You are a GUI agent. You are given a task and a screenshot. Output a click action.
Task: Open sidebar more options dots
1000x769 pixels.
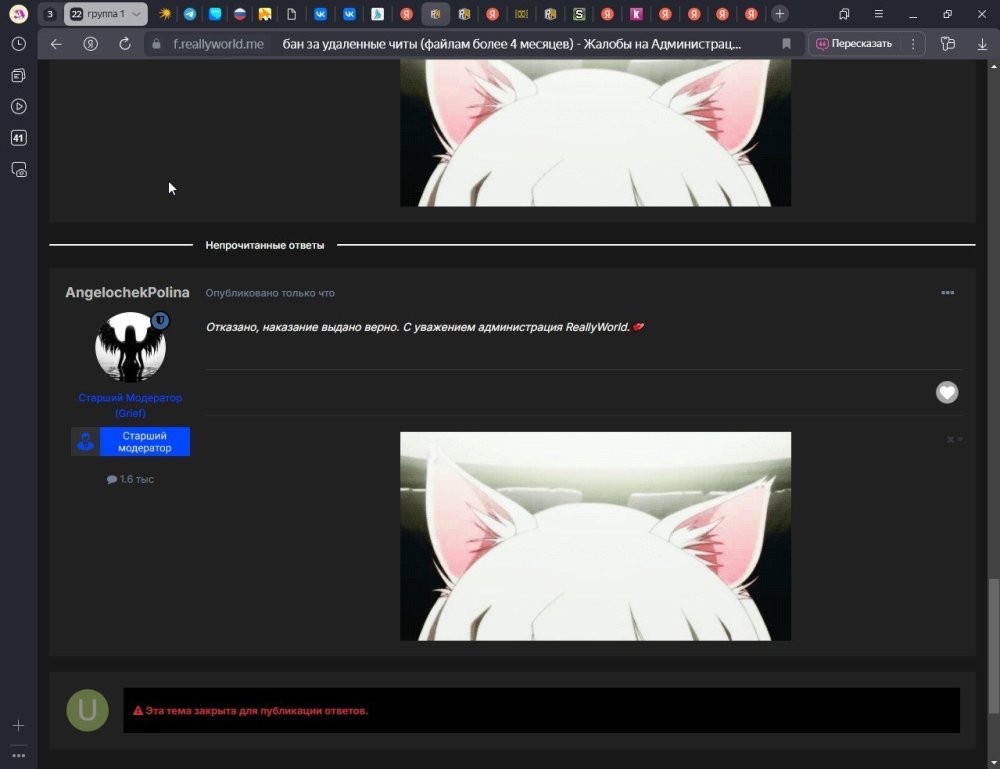coord(18,756)
